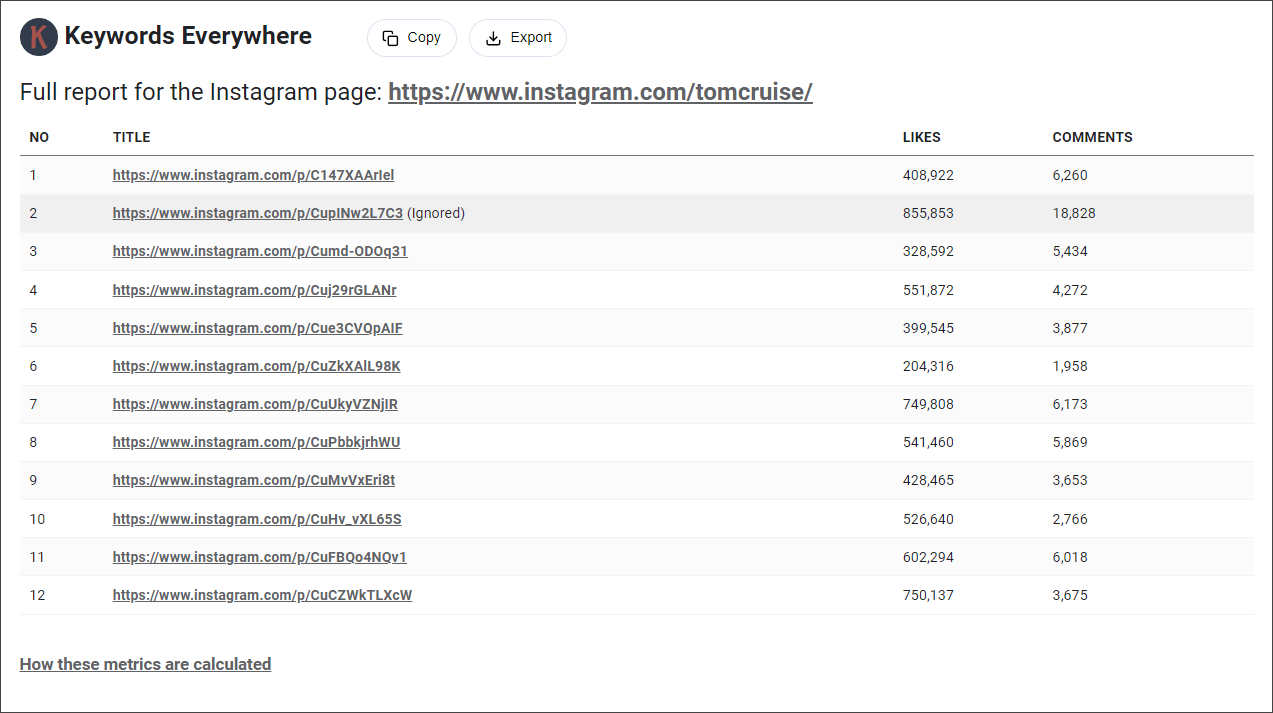Select the comments value 1,958
This screenshot has width=1273, height=713.
[1070, 366]
